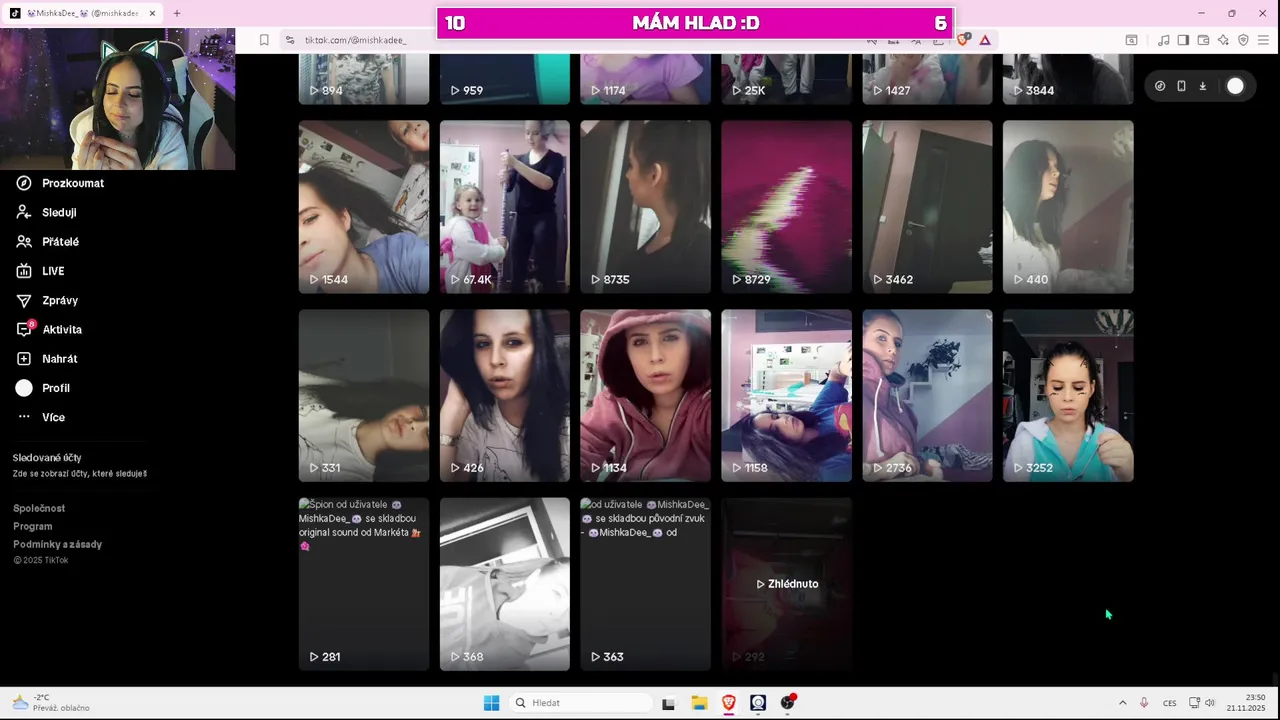Screen dimensions: 1280x720
Task: Open the hoodie video with 1134 views
Action: 646,396
